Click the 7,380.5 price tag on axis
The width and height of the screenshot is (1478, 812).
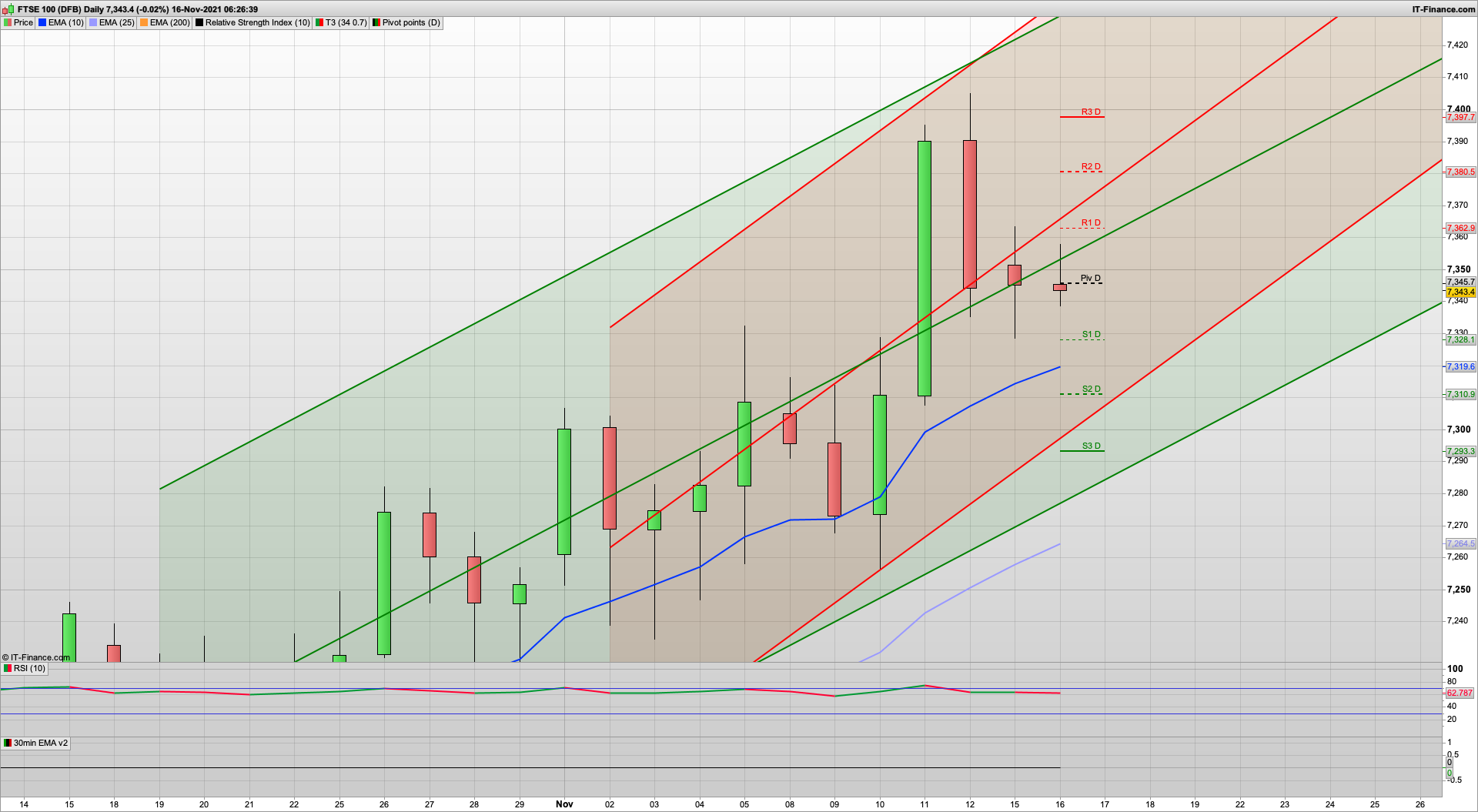pyautogui.click(x=1460, y=172)
